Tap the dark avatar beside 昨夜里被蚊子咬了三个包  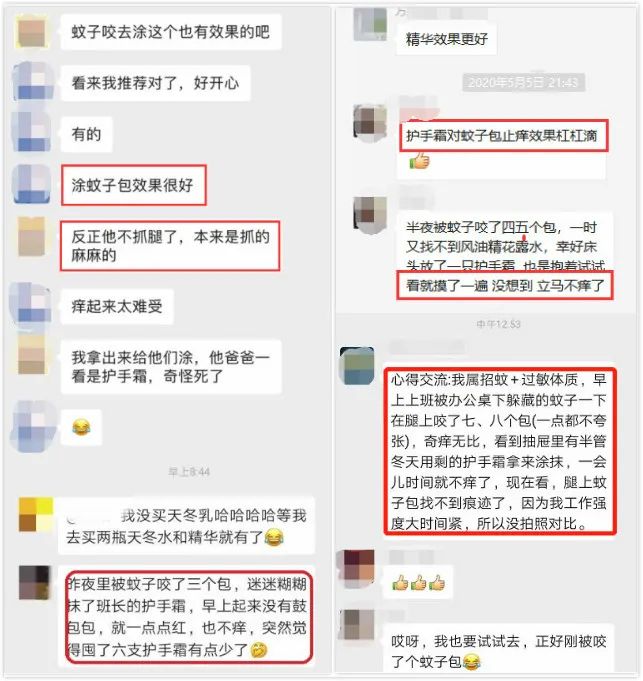(35, 583)
